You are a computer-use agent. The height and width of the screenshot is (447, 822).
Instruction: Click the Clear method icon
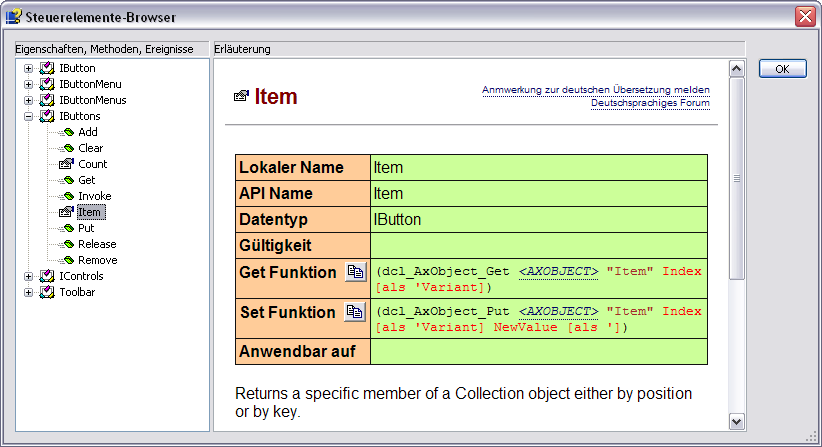[x=67, y=148]
